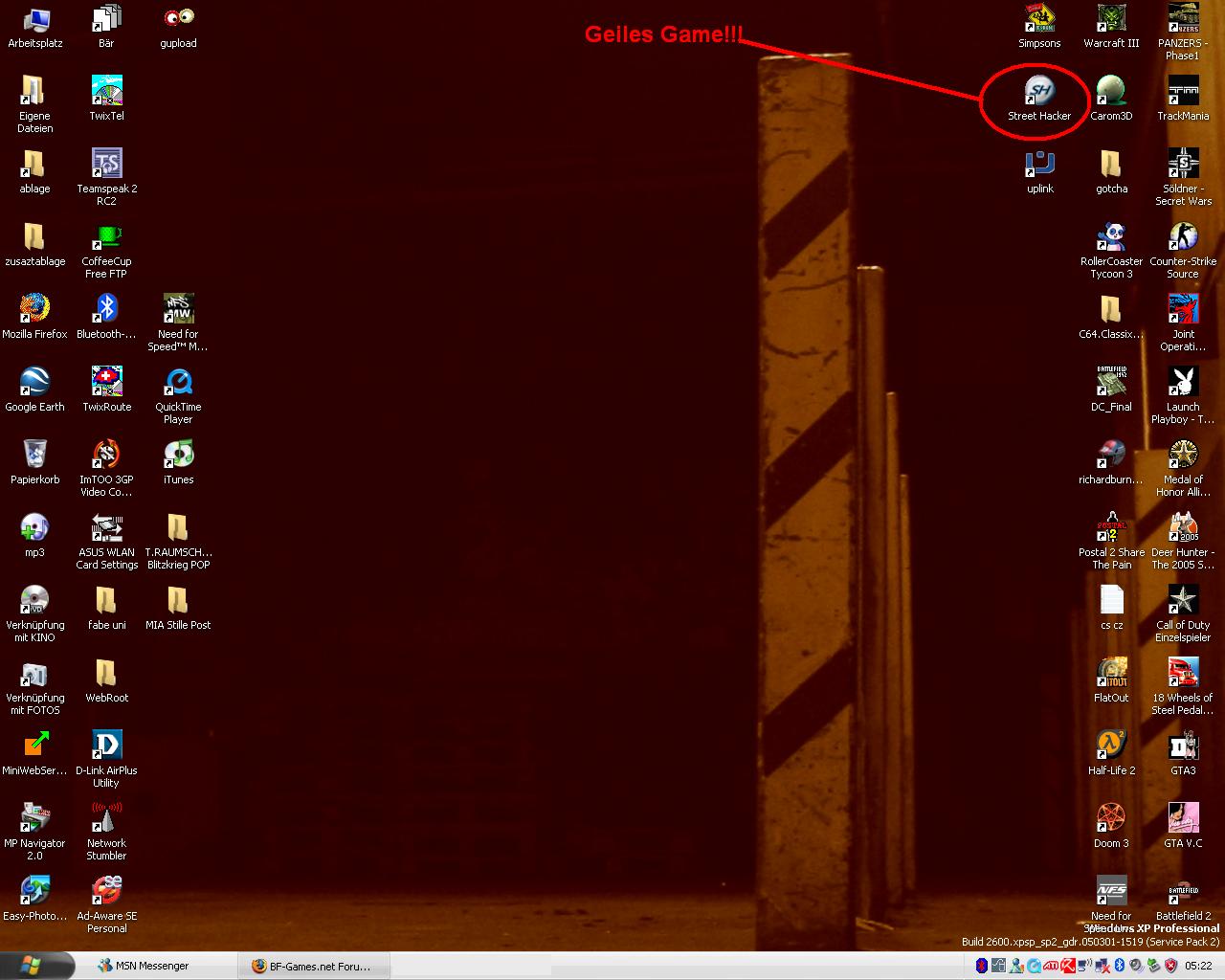
Task: Launch GTA3 shortcut
Action: click(1183, 753)
